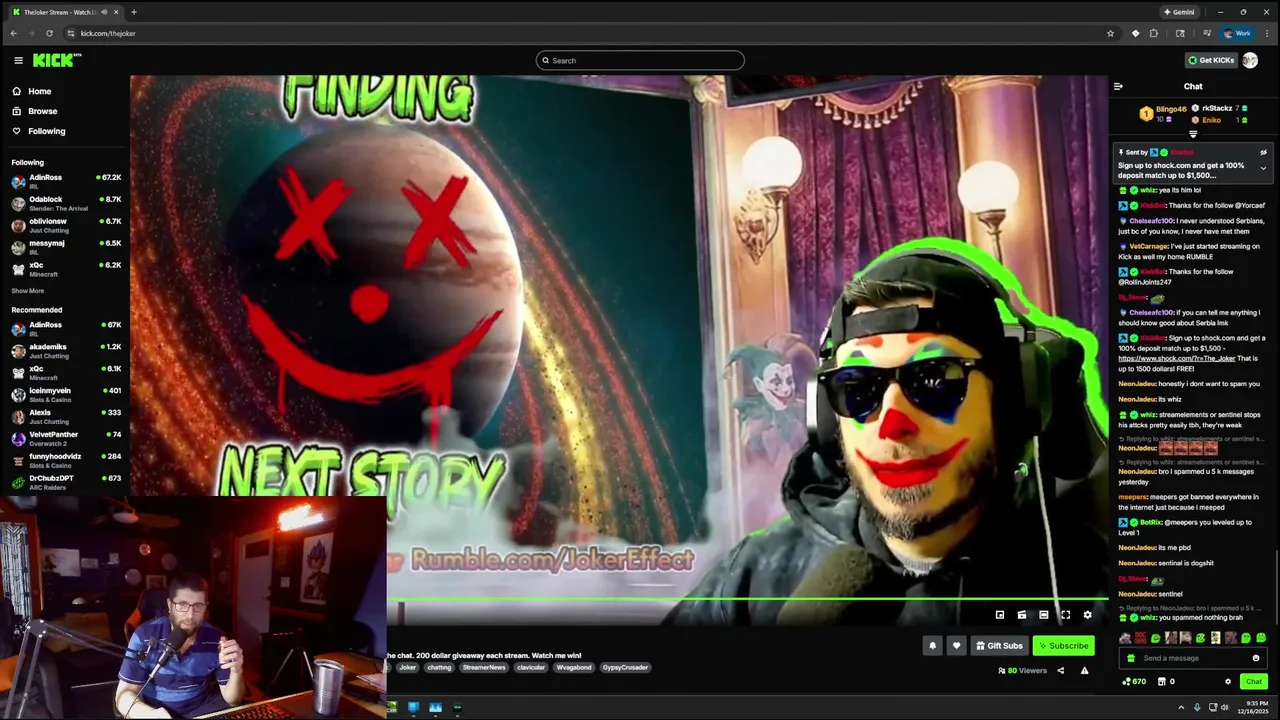Open the shock.com link in chat
This screenshot has width=1280, height=720.
point(1176,358)
